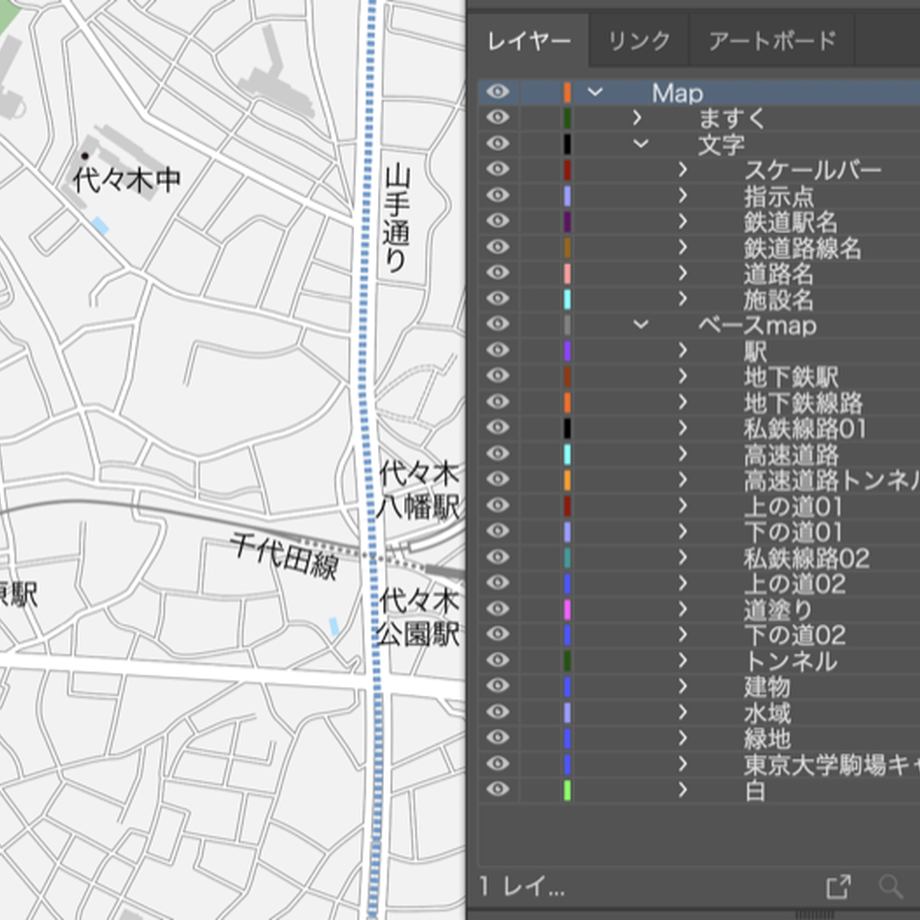The width and height of the screenshot is (920, 920).
Task: Toggle eye icon for 私鉄線路01 layer
Action: (x=498, y=428)
